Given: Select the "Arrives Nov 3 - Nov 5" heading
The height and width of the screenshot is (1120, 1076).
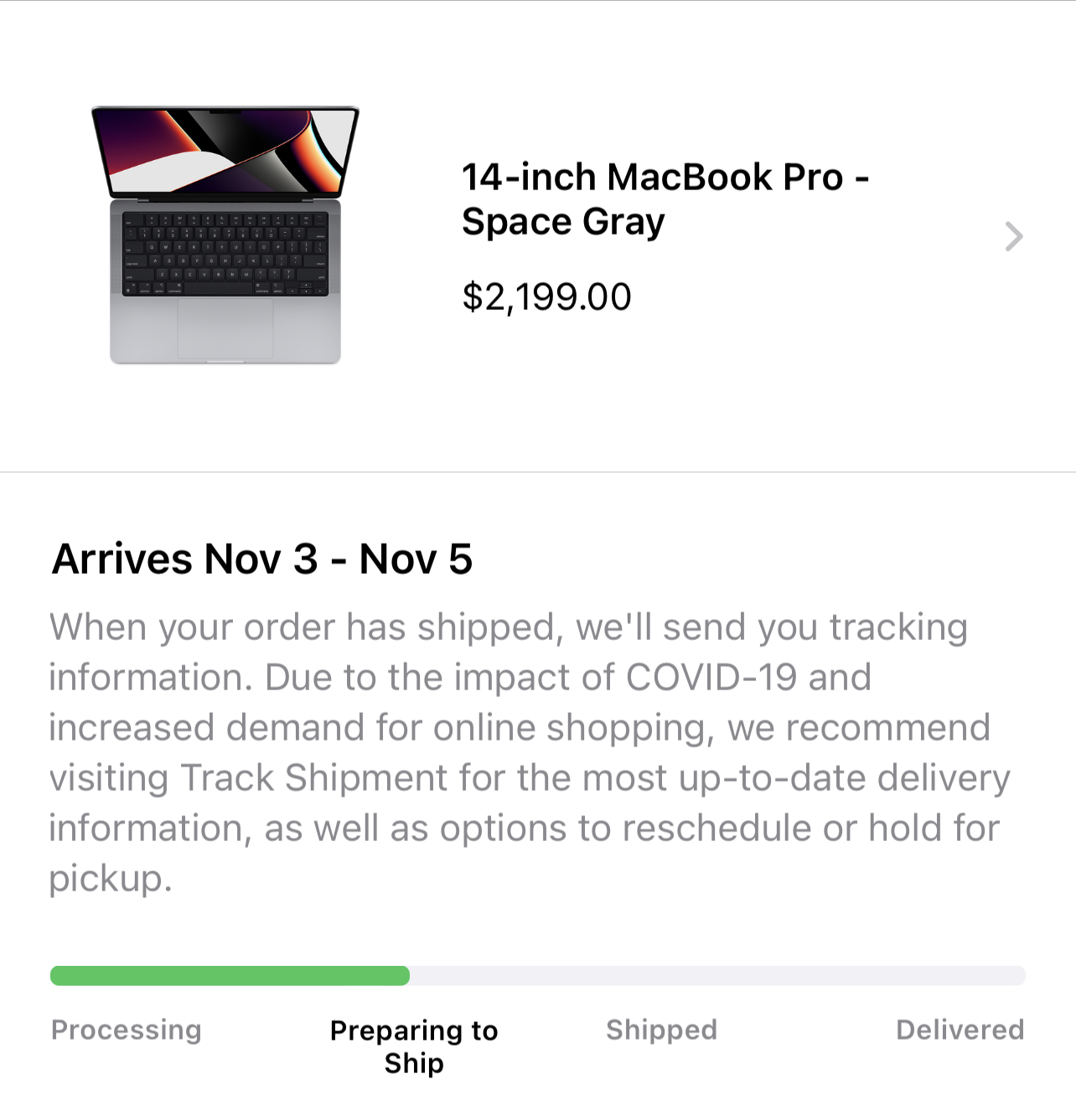Looking at the screenshot, I should (x=261, y=559).
